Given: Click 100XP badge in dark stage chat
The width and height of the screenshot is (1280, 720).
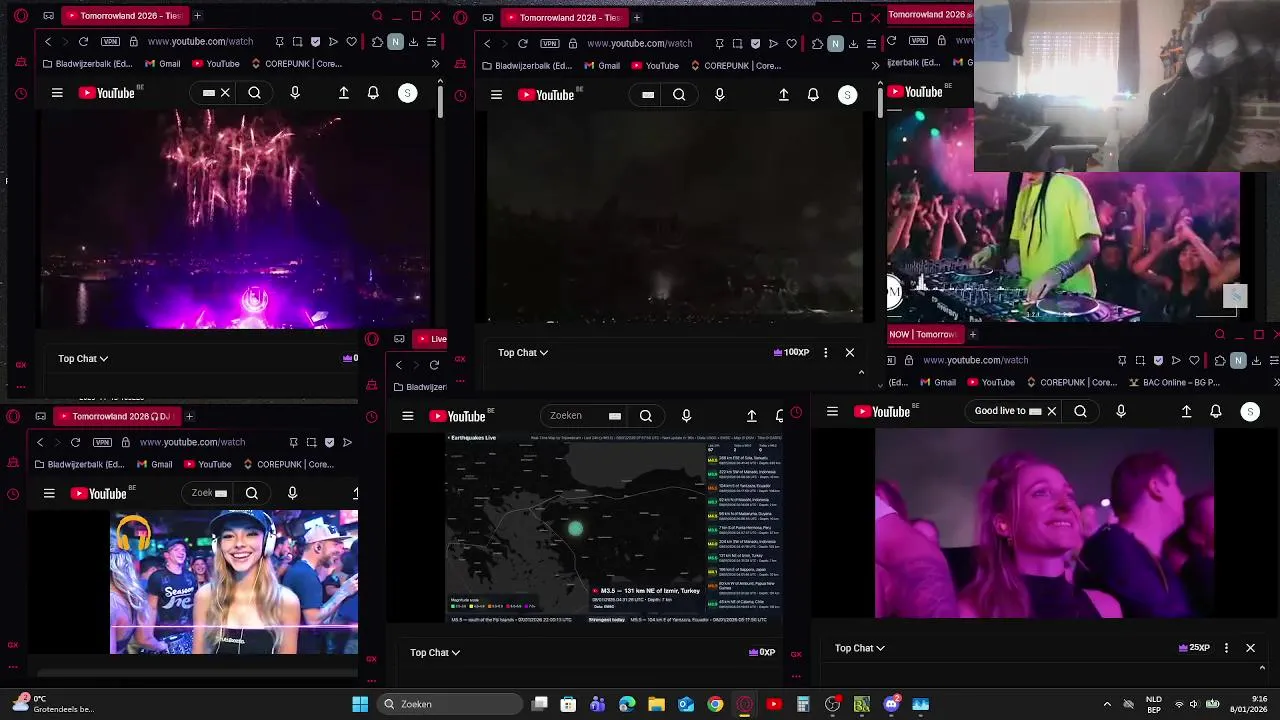Looking at the screenshot, I should 791,352.
